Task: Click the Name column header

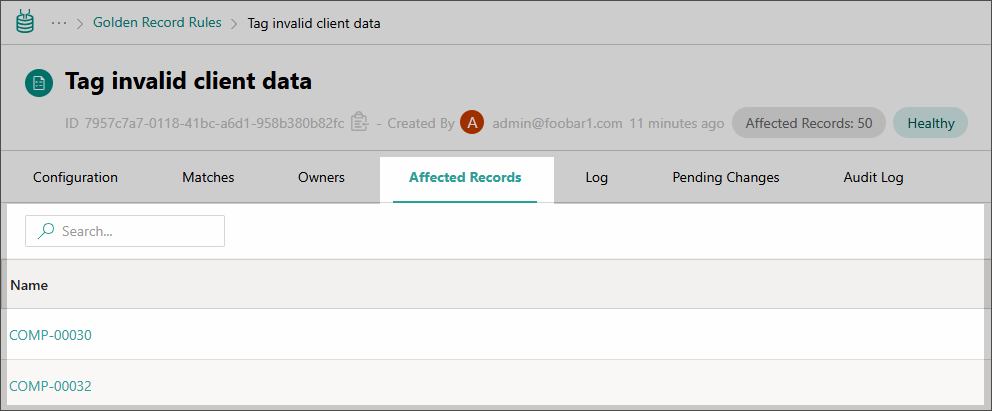Action: 29,285
